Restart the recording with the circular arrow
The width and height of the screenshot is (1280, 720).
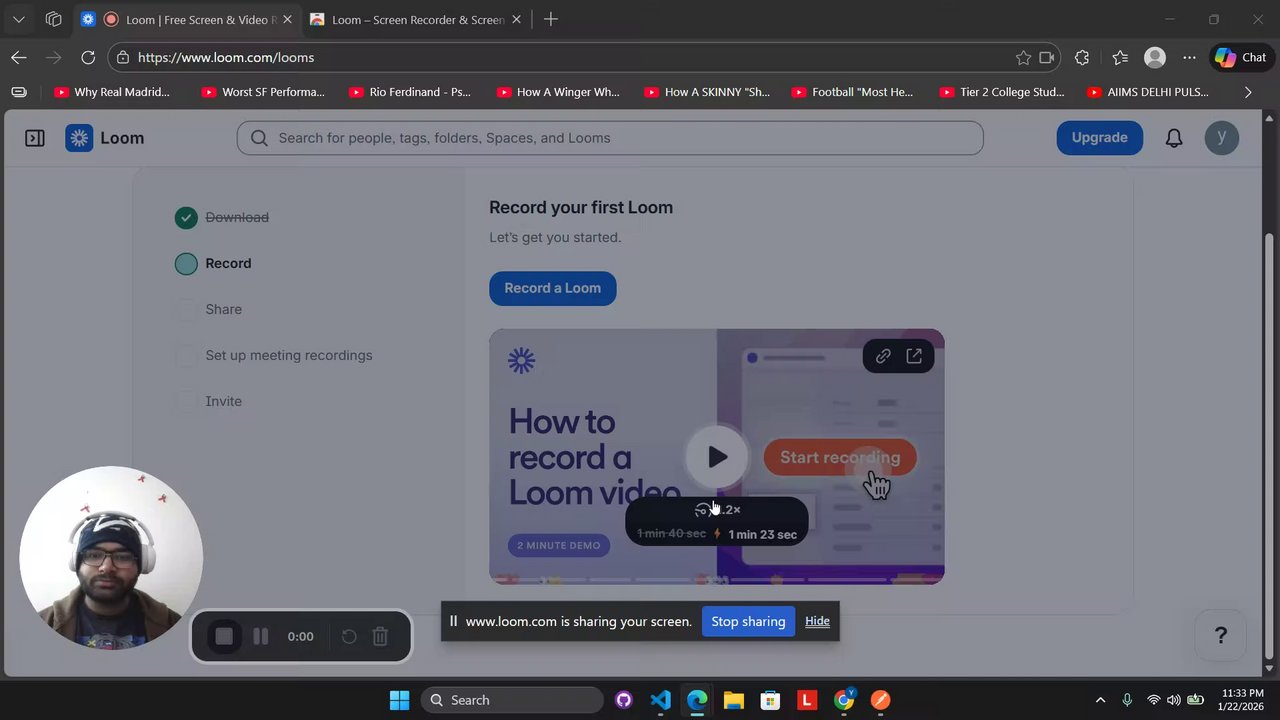coord(349,636)
